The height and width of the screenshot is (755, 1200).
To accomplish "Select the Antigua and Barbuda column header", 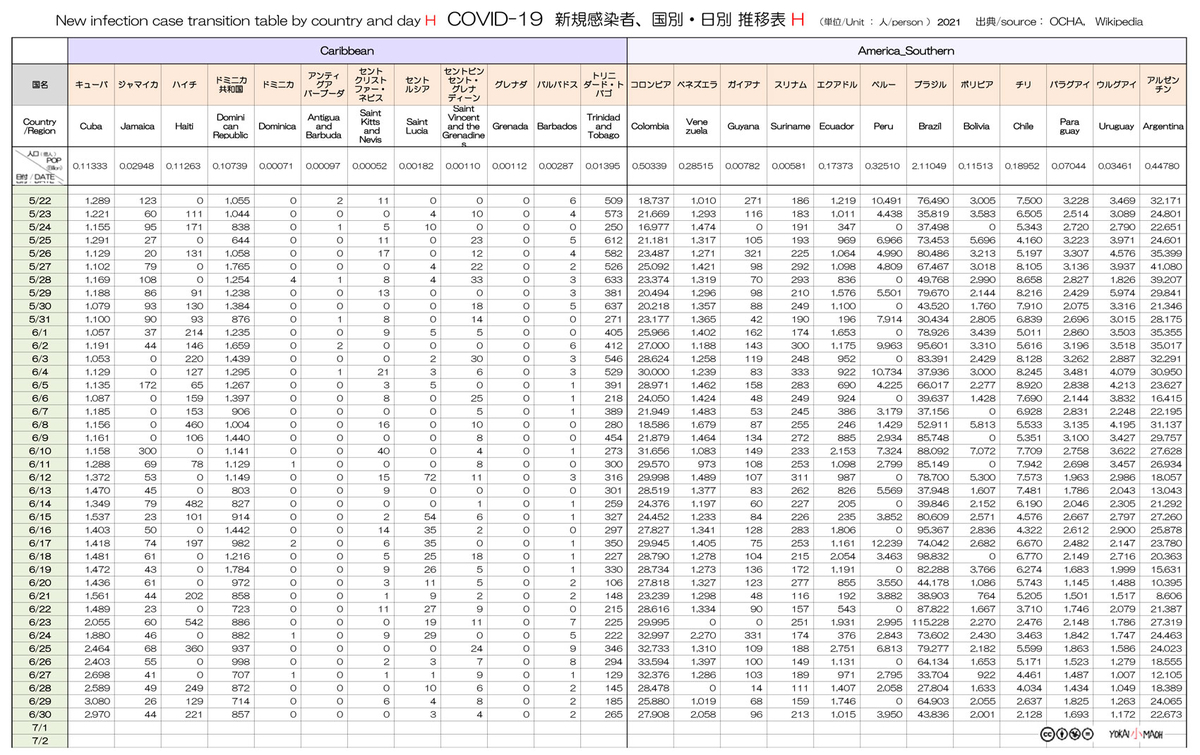I will tap(323, 126).
